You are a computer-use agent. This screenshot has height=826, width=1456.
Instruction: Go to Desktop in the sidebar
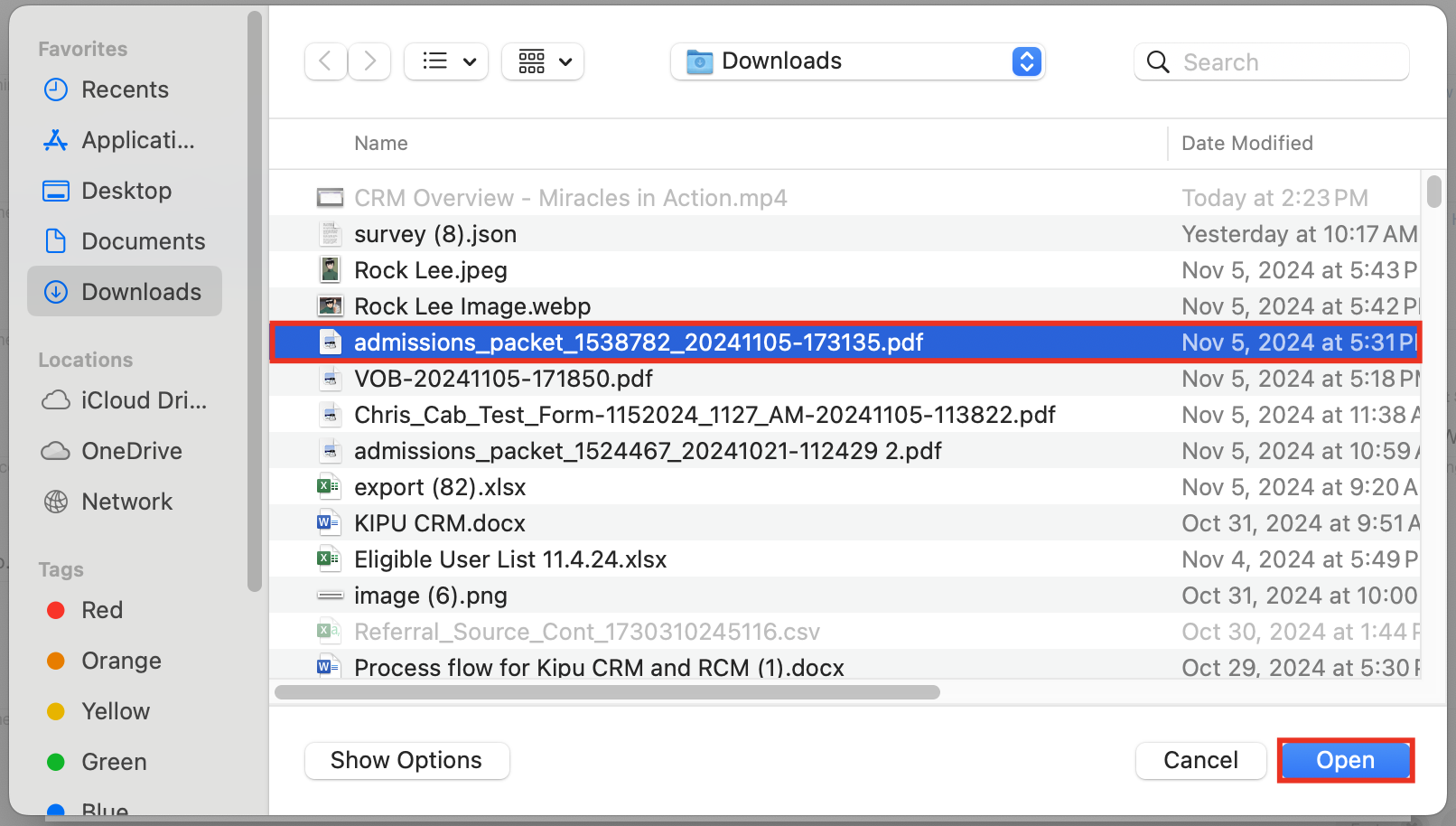[126, 191]
